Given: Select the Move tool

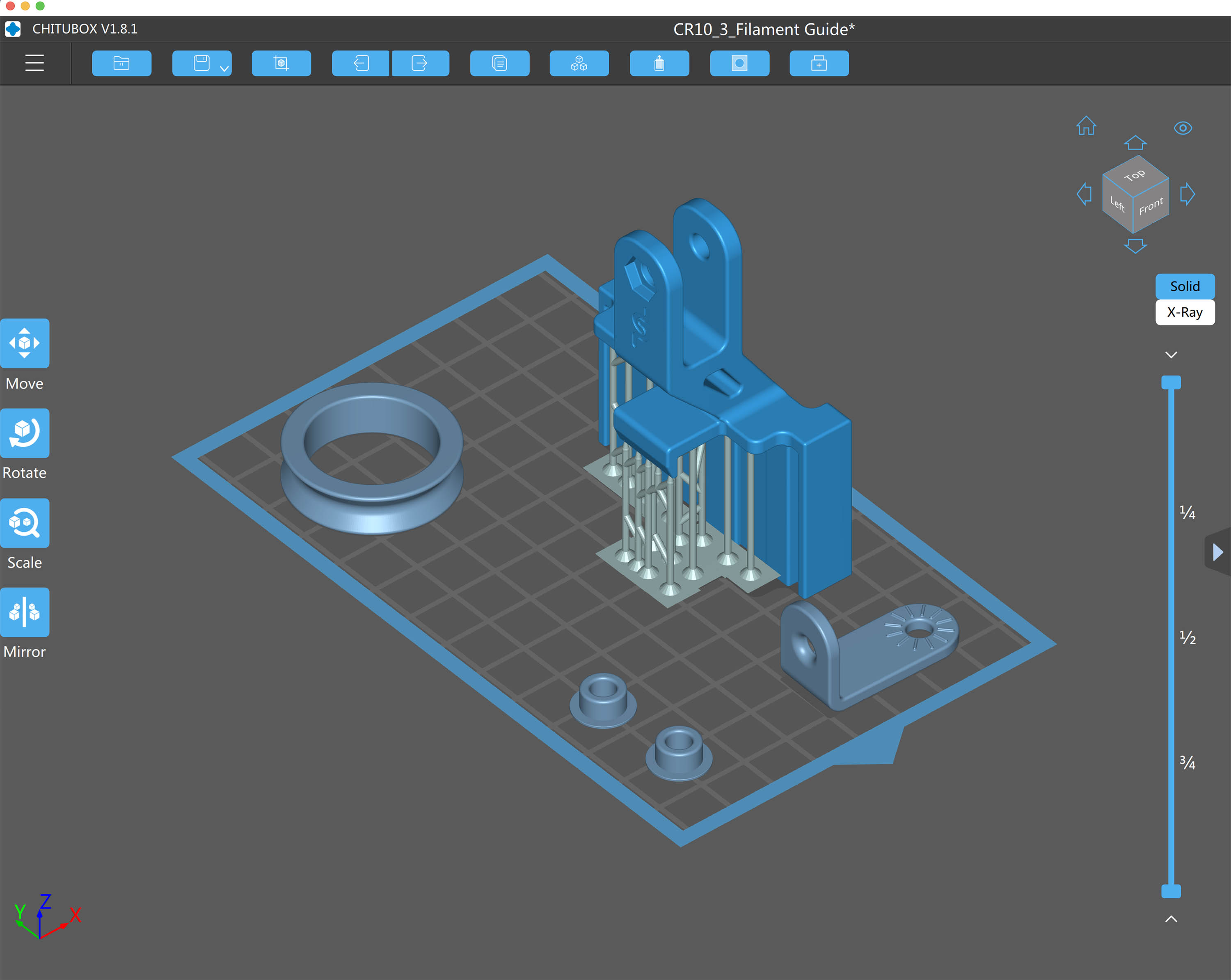Looking at the screenshot, I should tap(25, 343).
